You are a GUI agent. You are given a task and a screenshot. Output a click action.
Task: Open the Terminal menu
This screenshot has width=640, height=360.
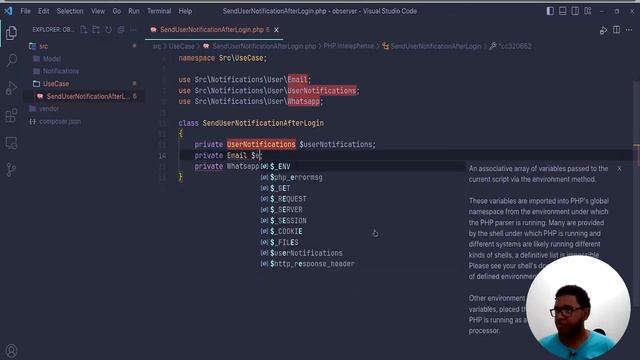point(159,11)
